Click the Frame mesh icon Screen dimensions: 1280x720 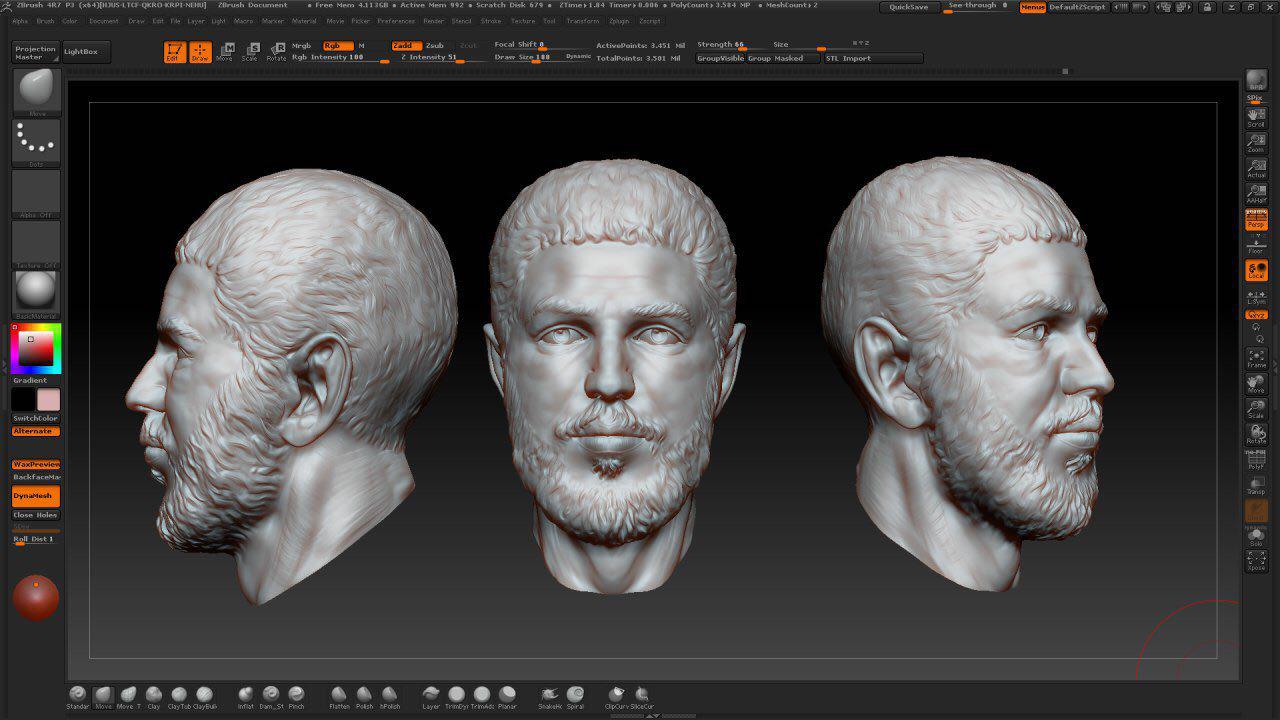(x=1256, y=359)
